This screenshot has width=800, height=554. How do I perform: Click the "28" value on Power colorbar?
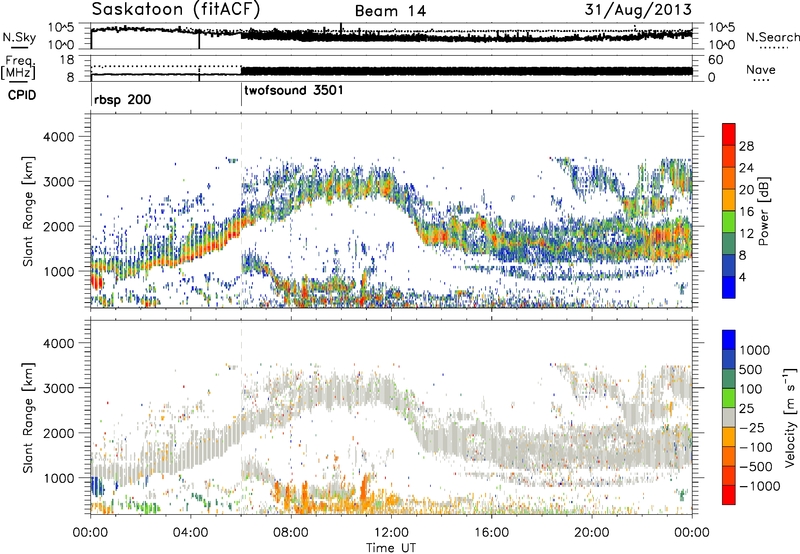click(x=746, y=146)
